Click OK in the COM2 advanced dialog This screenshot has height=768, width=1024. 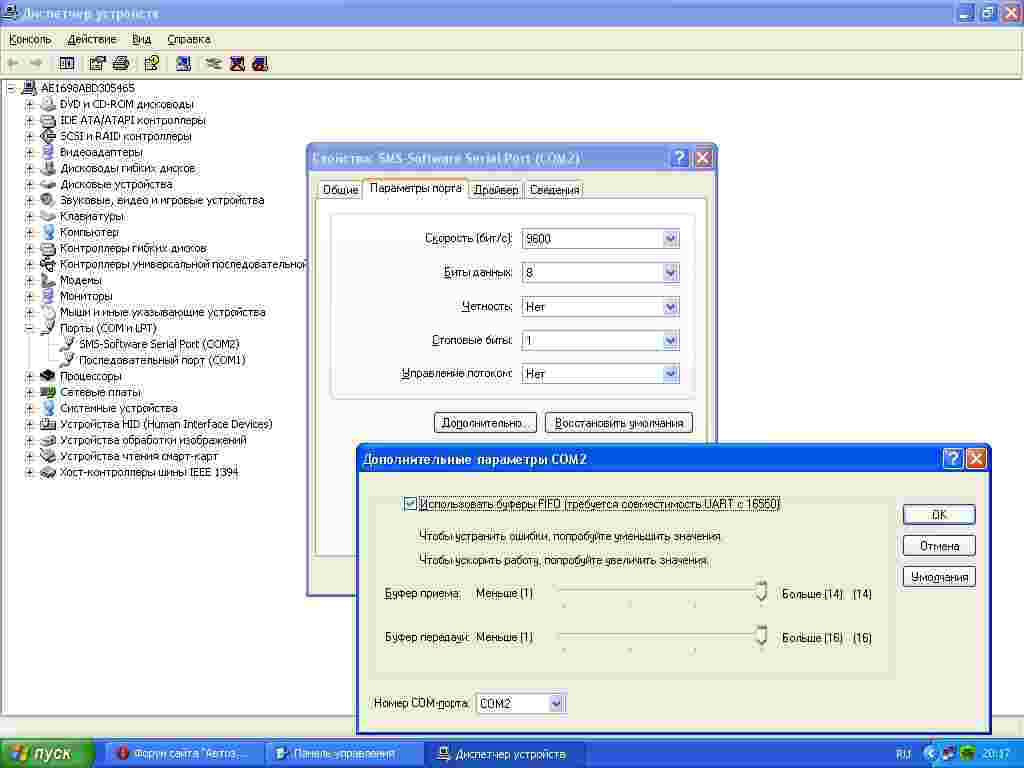click(x=939, y=515)
